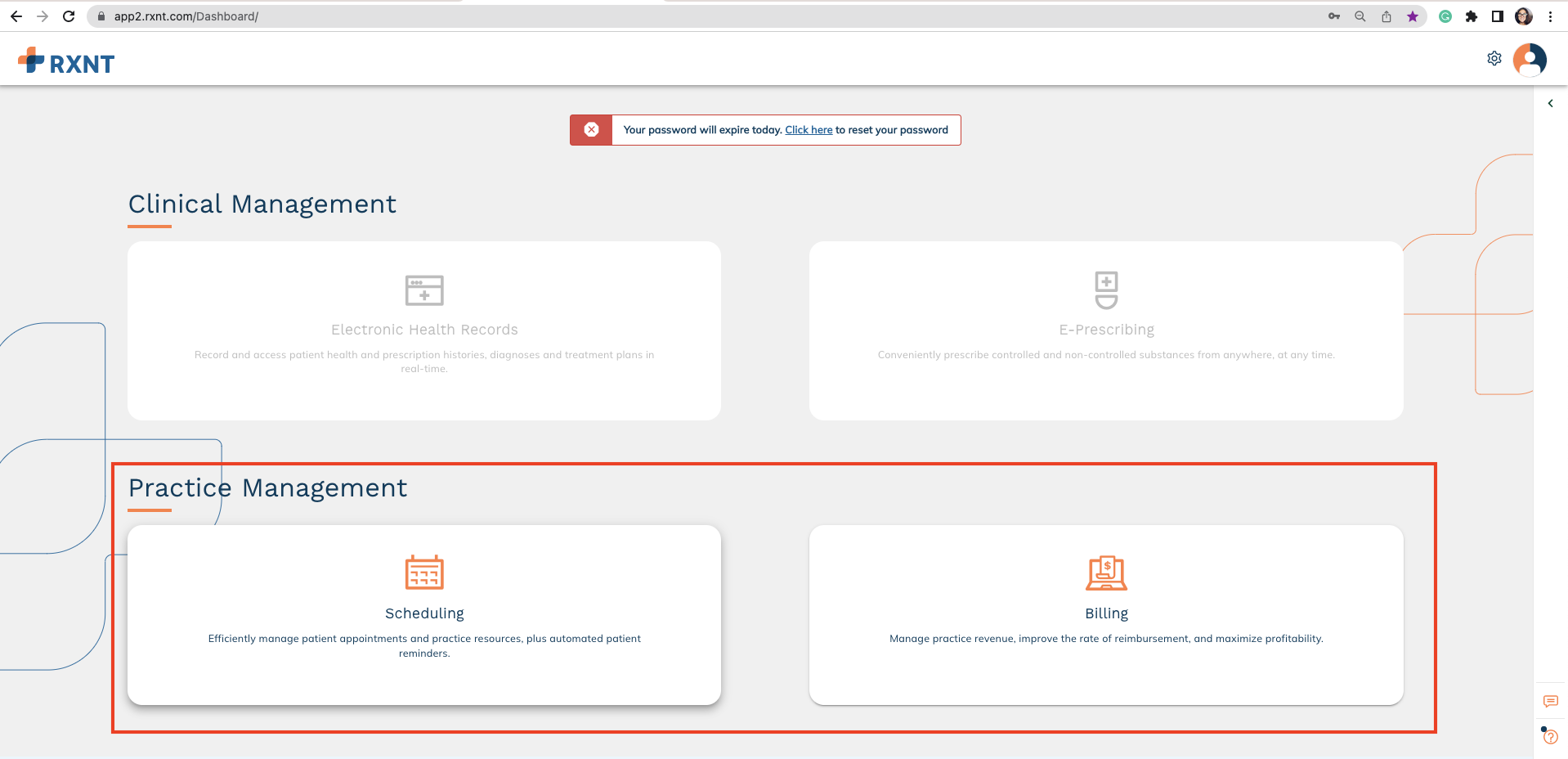Click the Practice Management heading
This screenshot has width=1568, height=759.
[x=267, y=487]
